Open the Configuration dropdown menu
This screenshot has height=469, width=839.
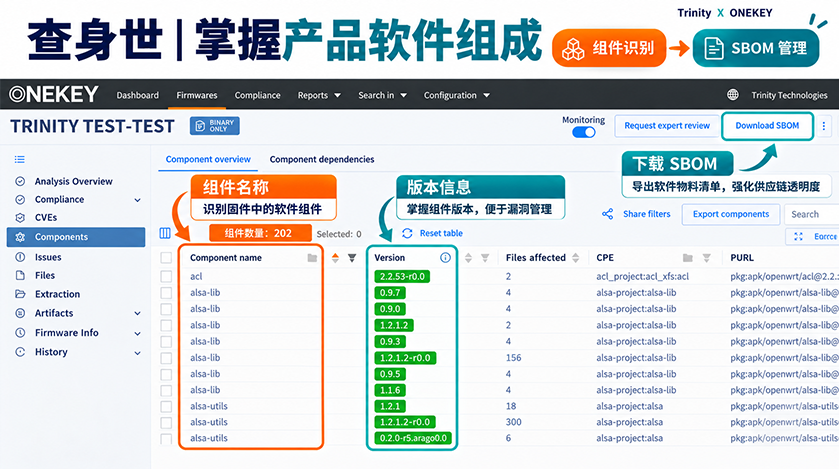click(456, 95)
